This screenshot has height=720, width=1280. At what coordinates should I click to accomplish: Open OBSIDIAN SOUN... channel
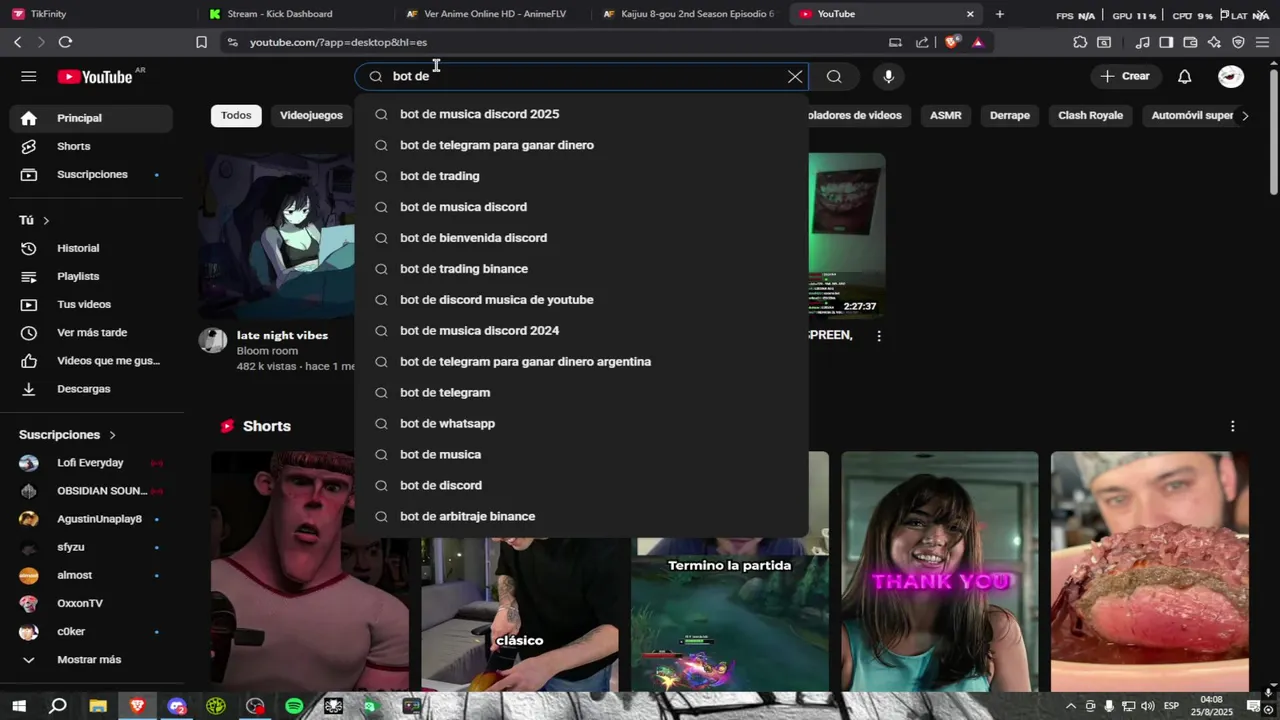[91, 491]
